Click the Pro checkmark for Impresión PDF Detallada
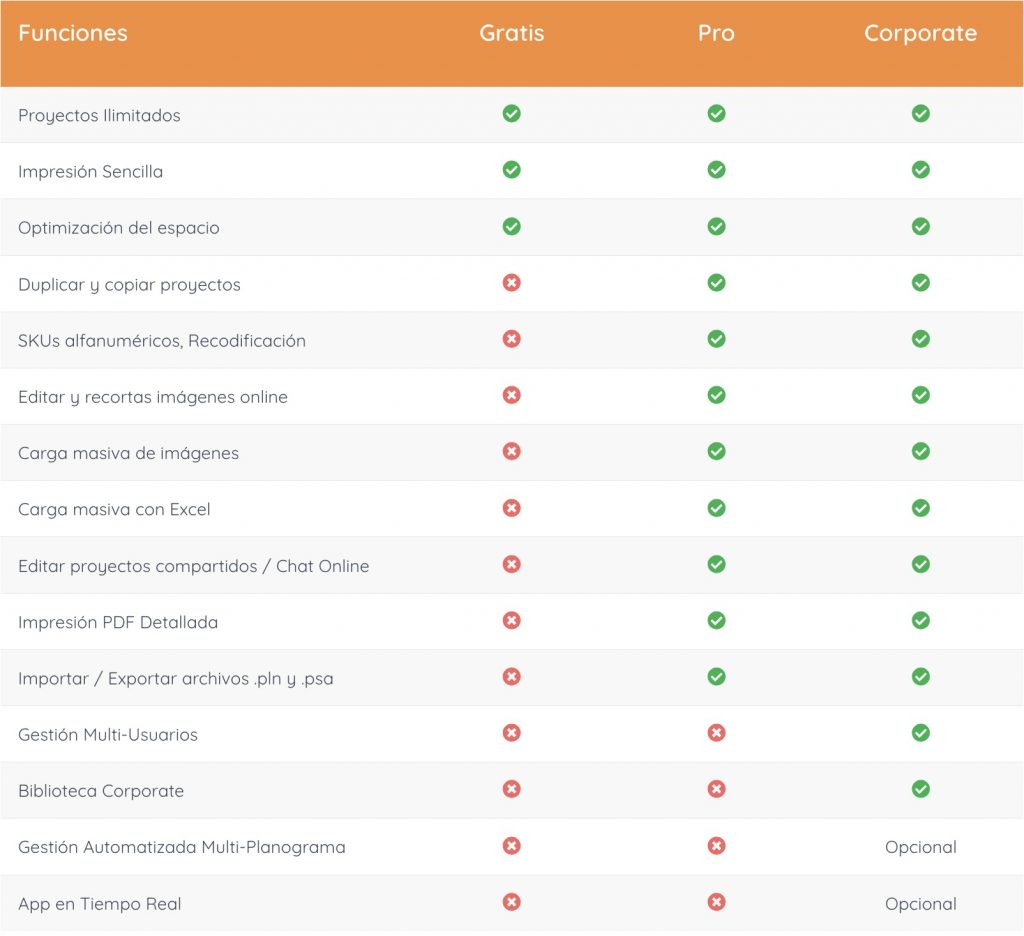 (716, 621)
